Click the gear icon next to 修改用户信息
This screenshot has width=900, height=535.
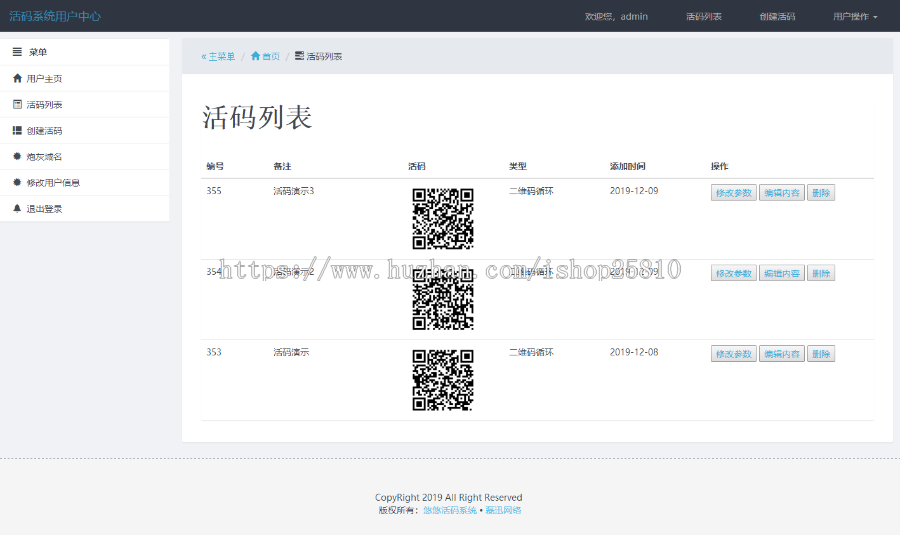17,182
